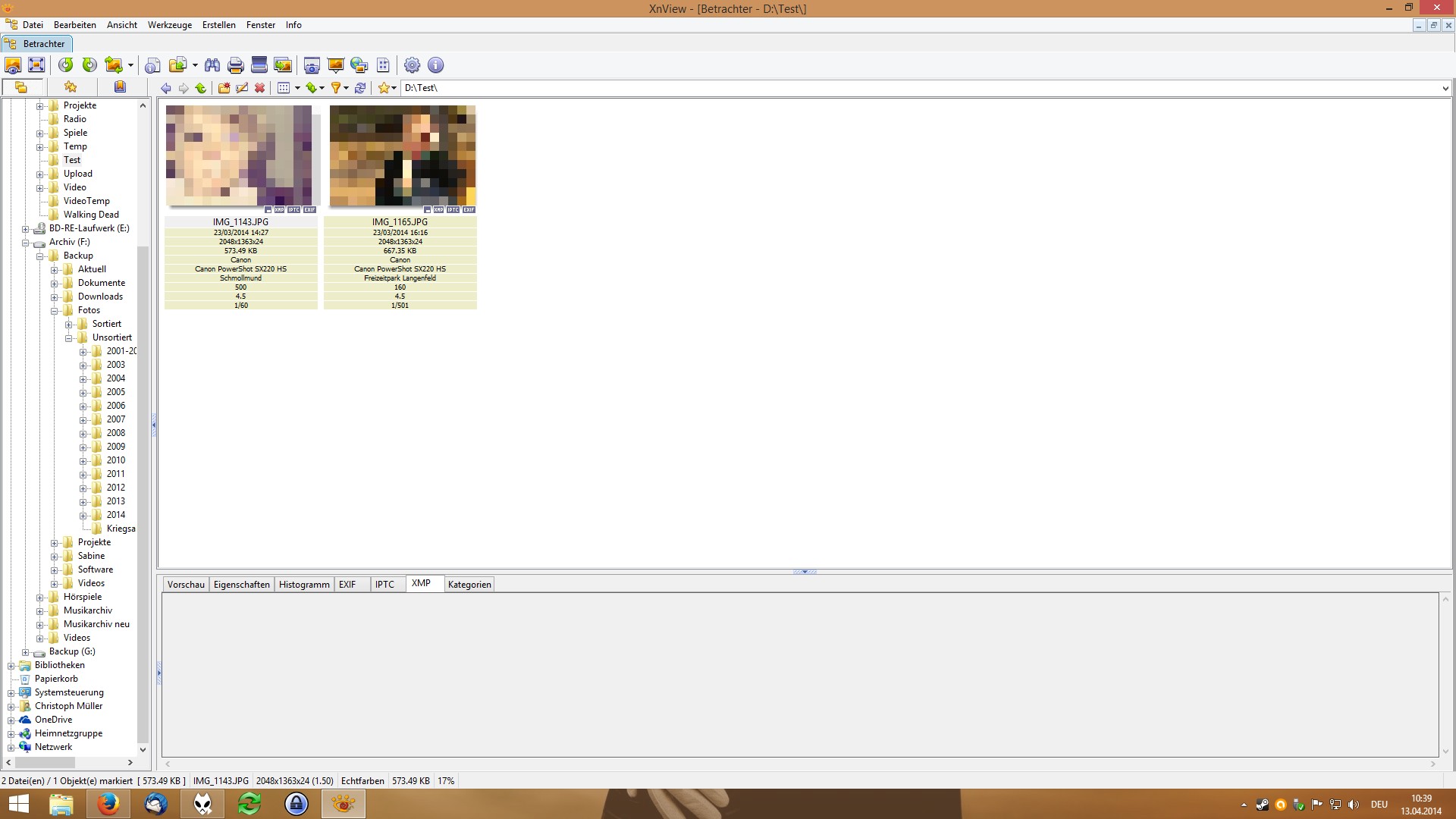
Task: Open the address path combo box dropdown
Action: coord(1445,89)
